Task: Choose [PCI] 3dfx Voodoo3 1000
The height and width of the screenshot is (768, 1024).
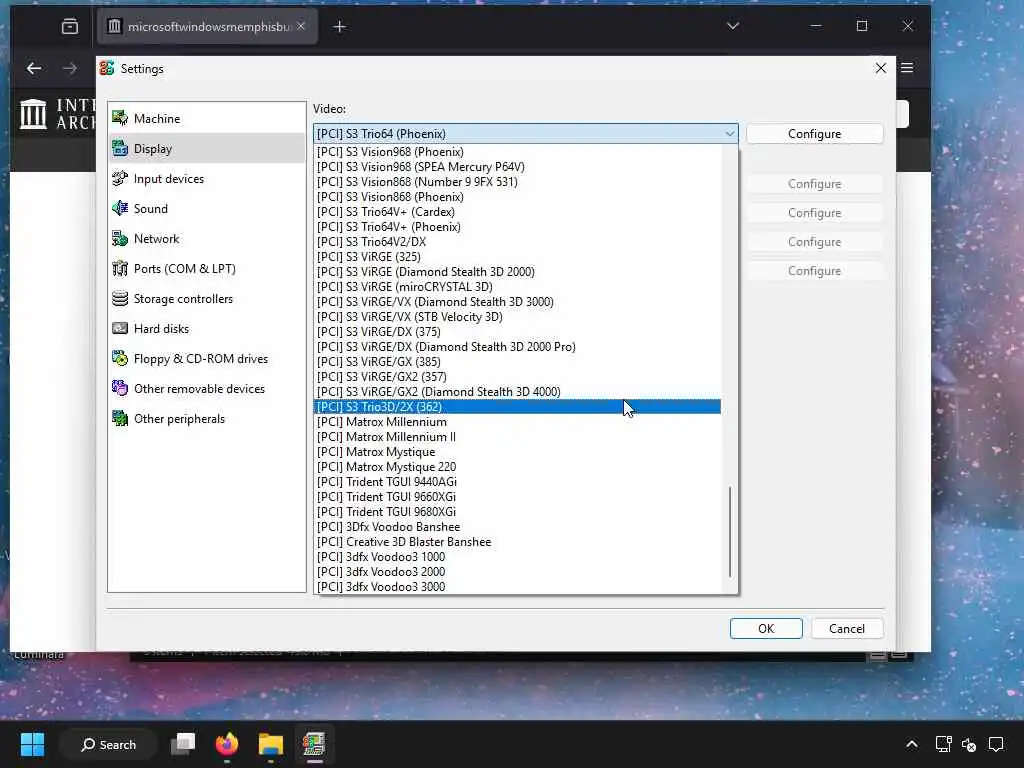Action: (x=517, y=557)
